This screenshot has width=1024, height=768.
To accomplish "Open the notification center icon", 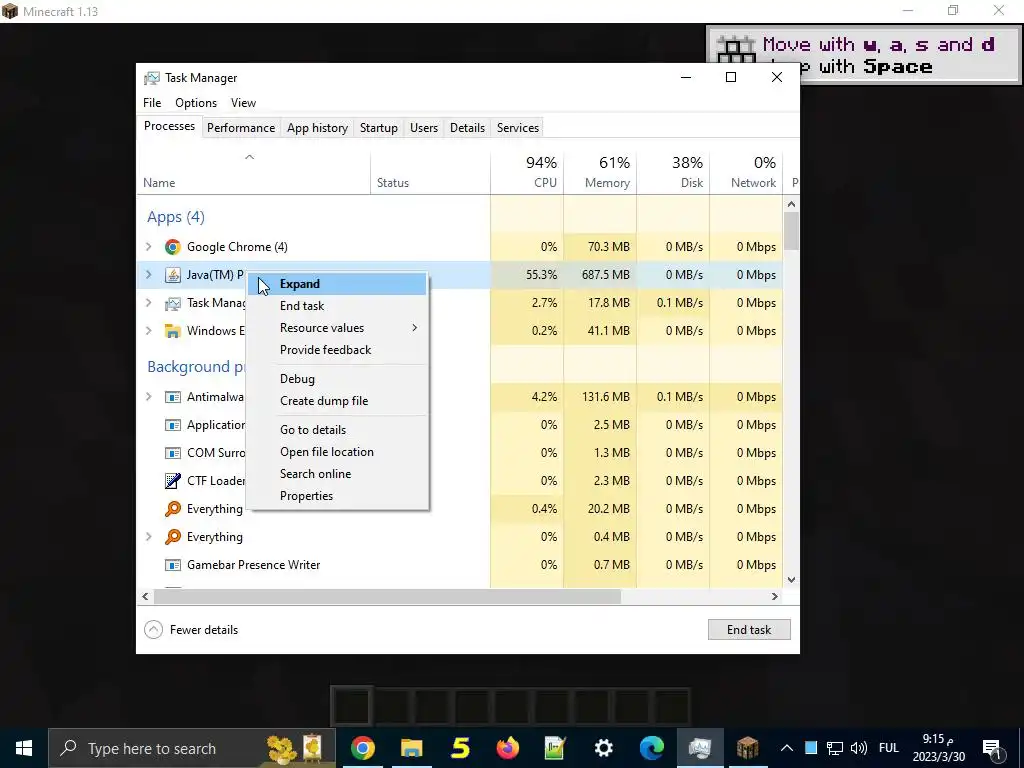I will click(x=992, y=750).
